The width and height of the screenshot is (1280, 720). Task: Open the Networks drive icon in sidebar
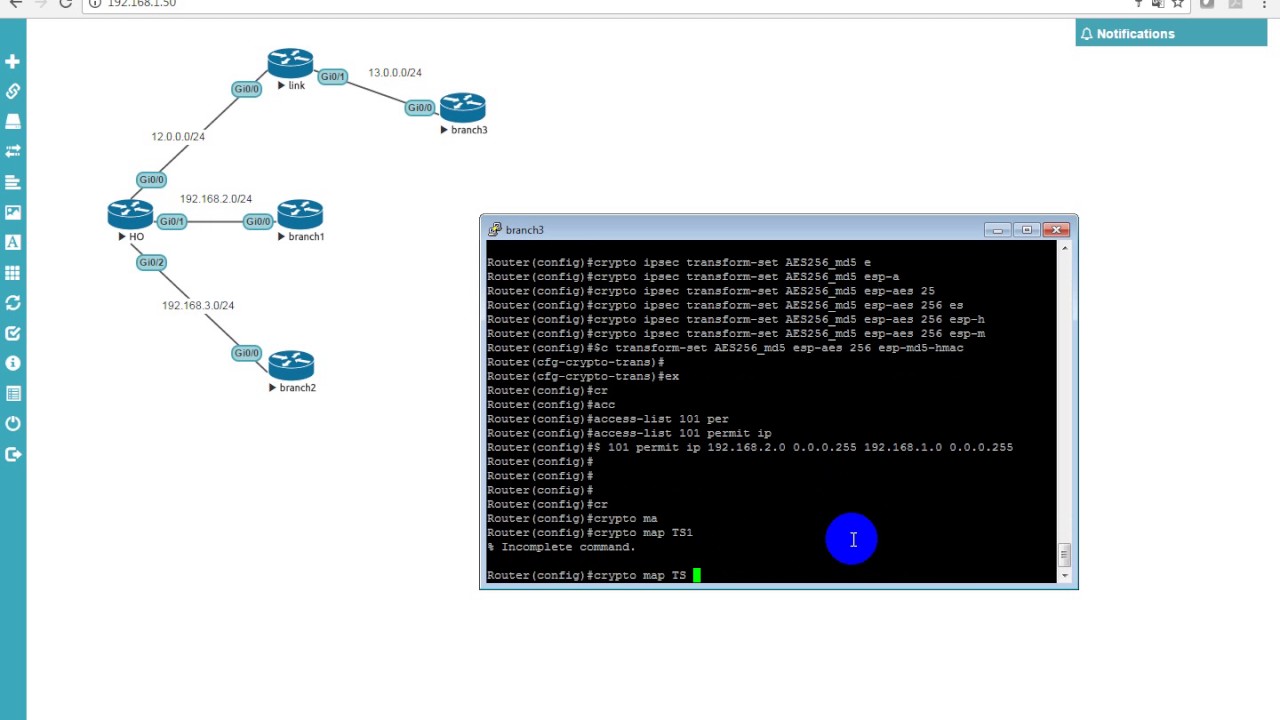[13, 121]
